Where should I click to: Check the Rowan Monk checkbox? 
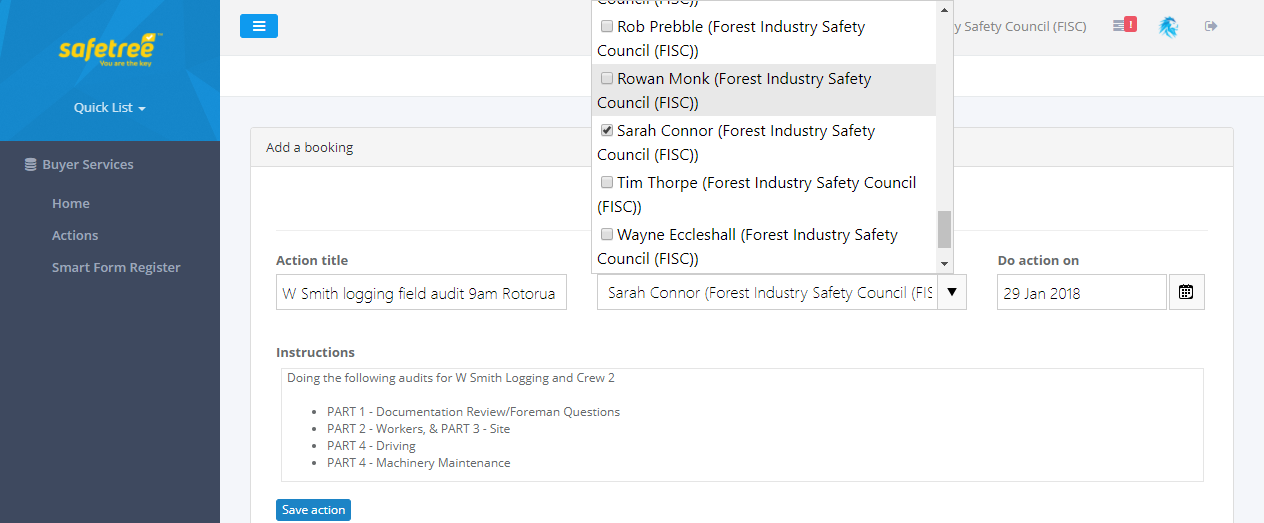click(606, 79)
